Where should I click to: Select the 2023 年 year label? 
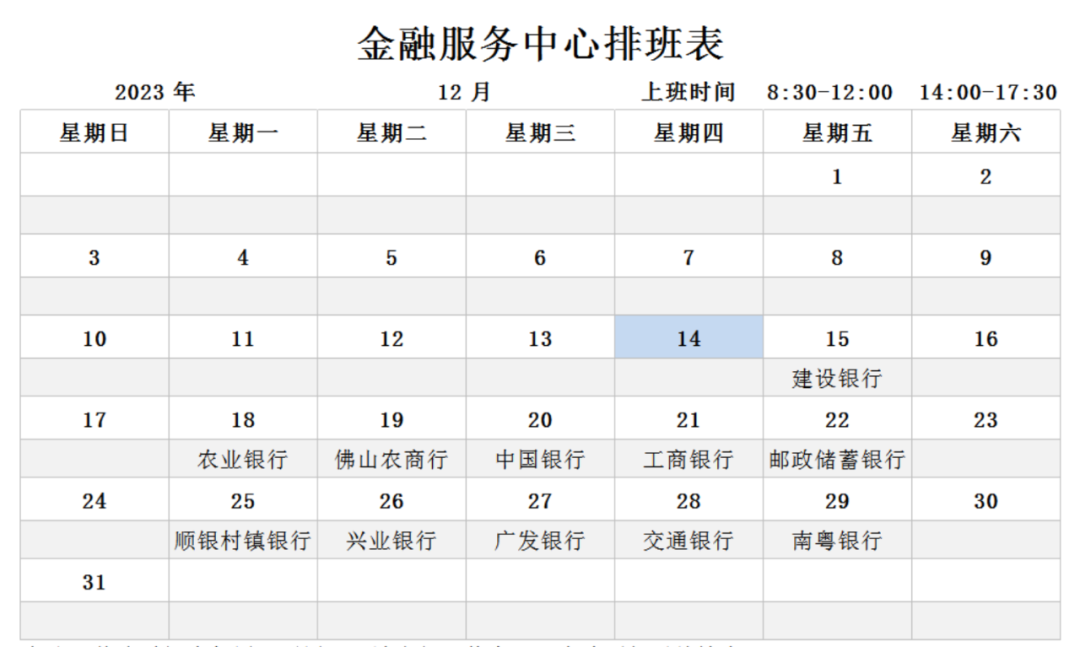tap(155, 92)
